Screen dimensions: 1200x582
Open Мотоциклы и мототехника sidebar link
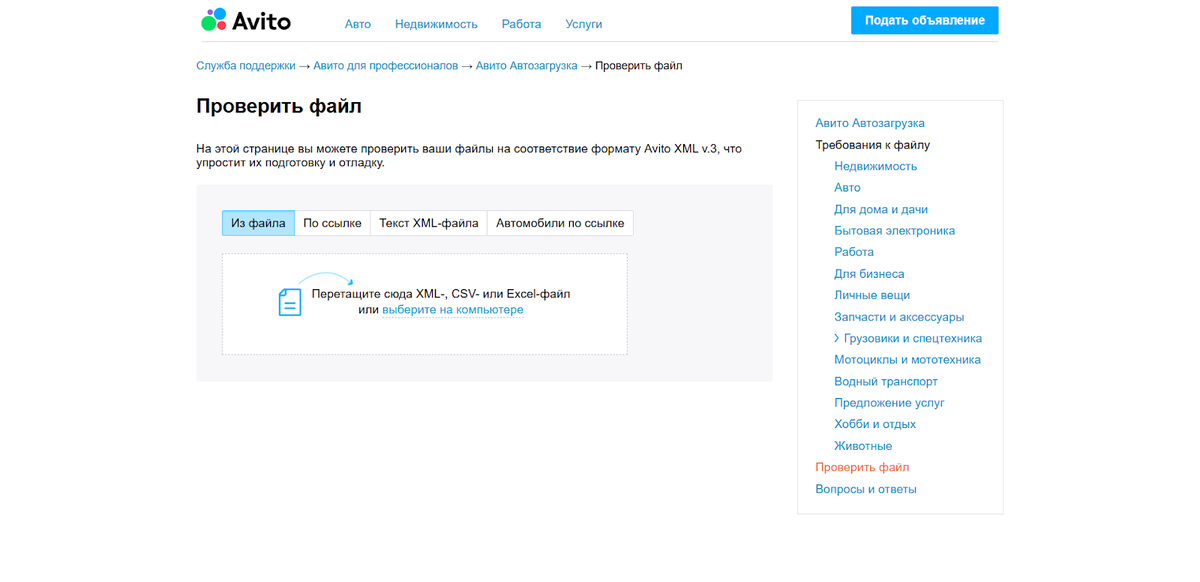pos(908,360)
